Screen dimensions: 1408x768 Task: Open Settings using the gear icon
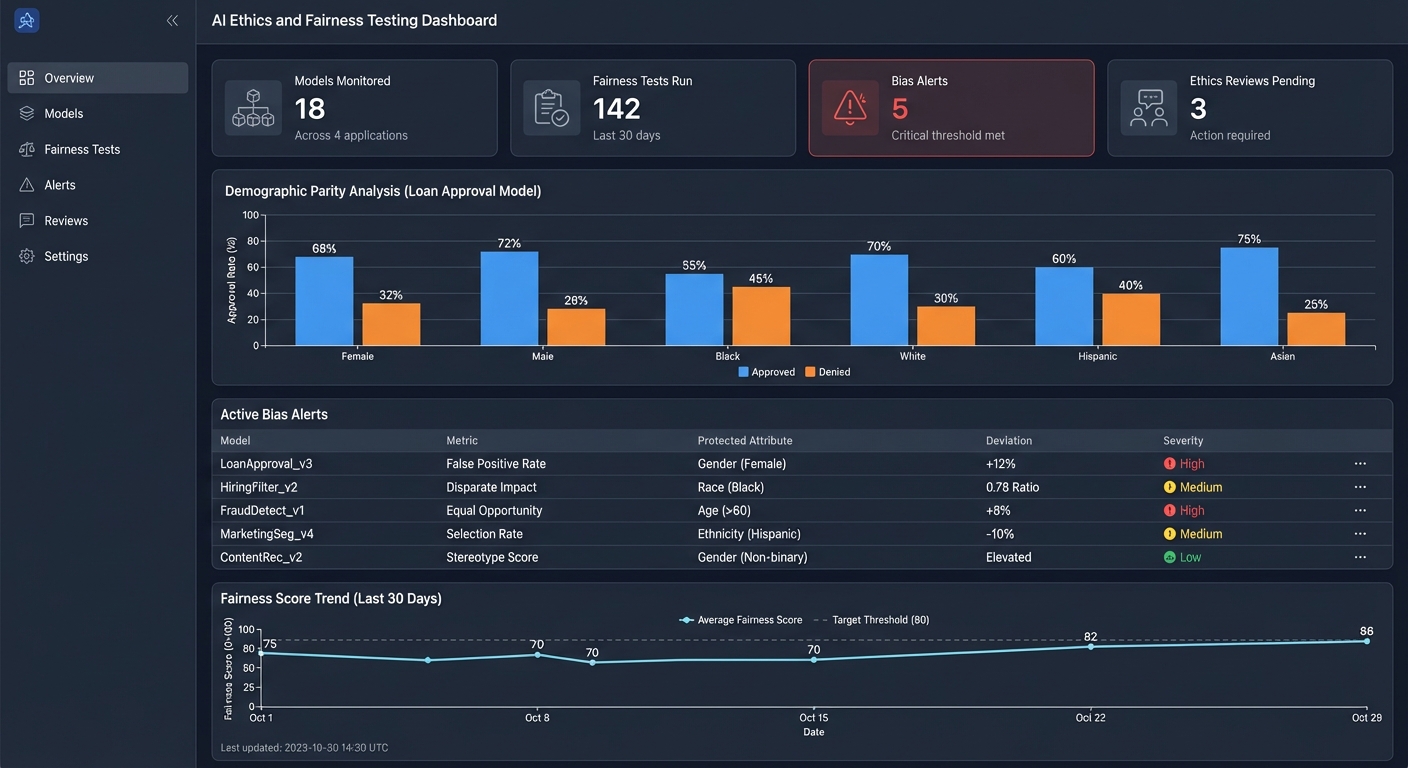click(x=26, y=256)
